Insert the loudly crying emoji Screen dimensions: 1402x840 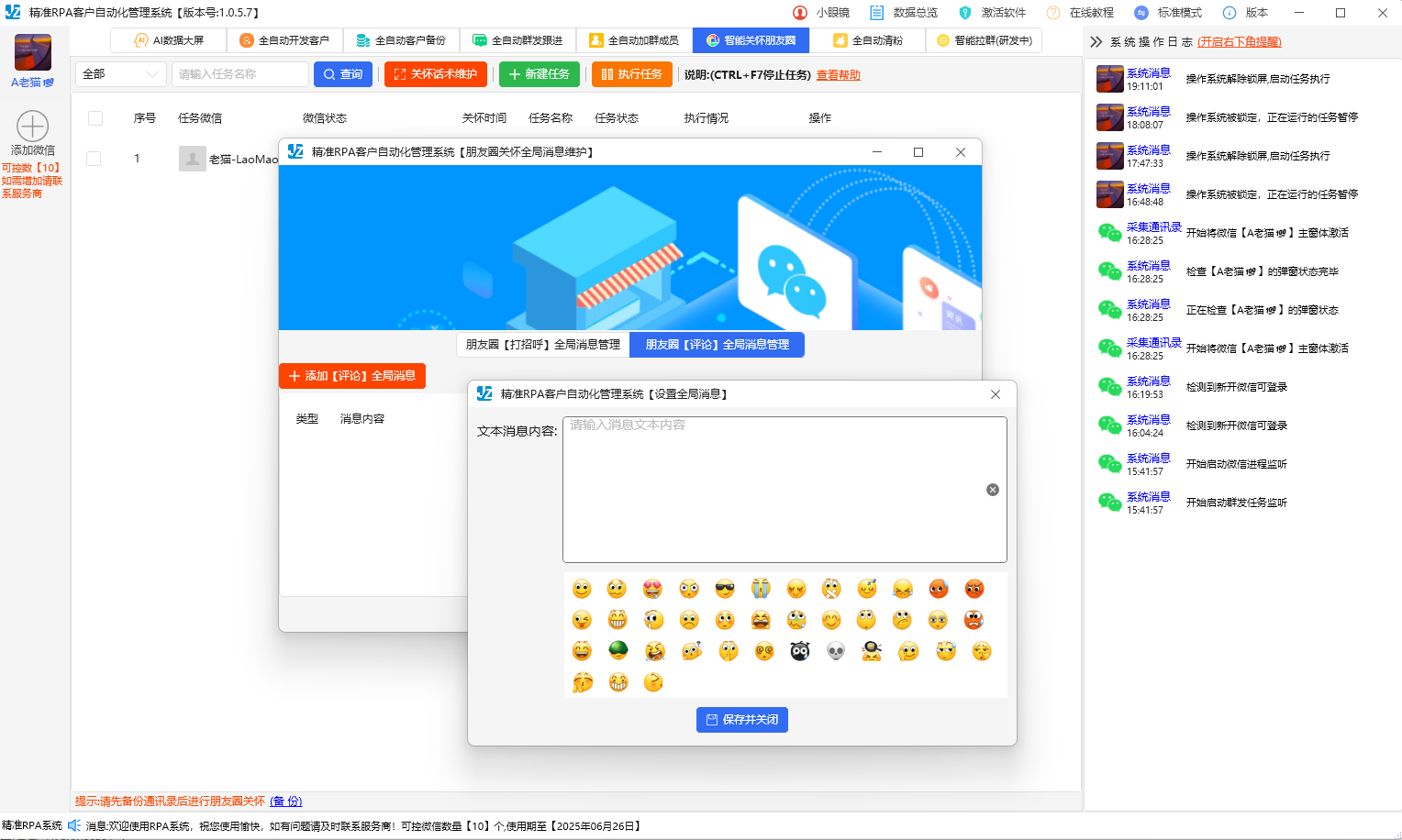(761, 589)
